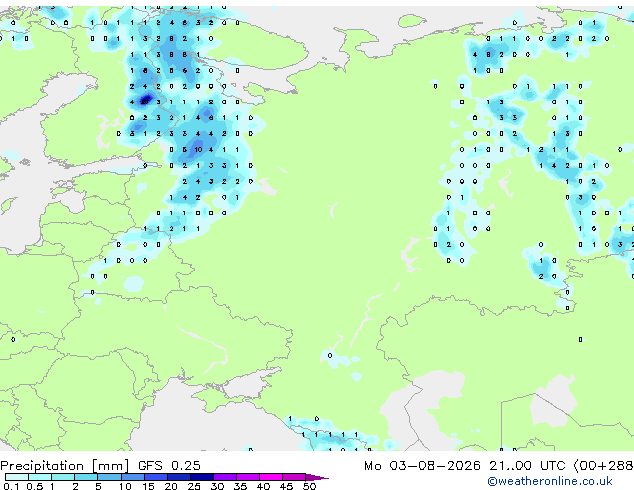Click the legend value '0.5'
The image size is (634, 490).
35,486
